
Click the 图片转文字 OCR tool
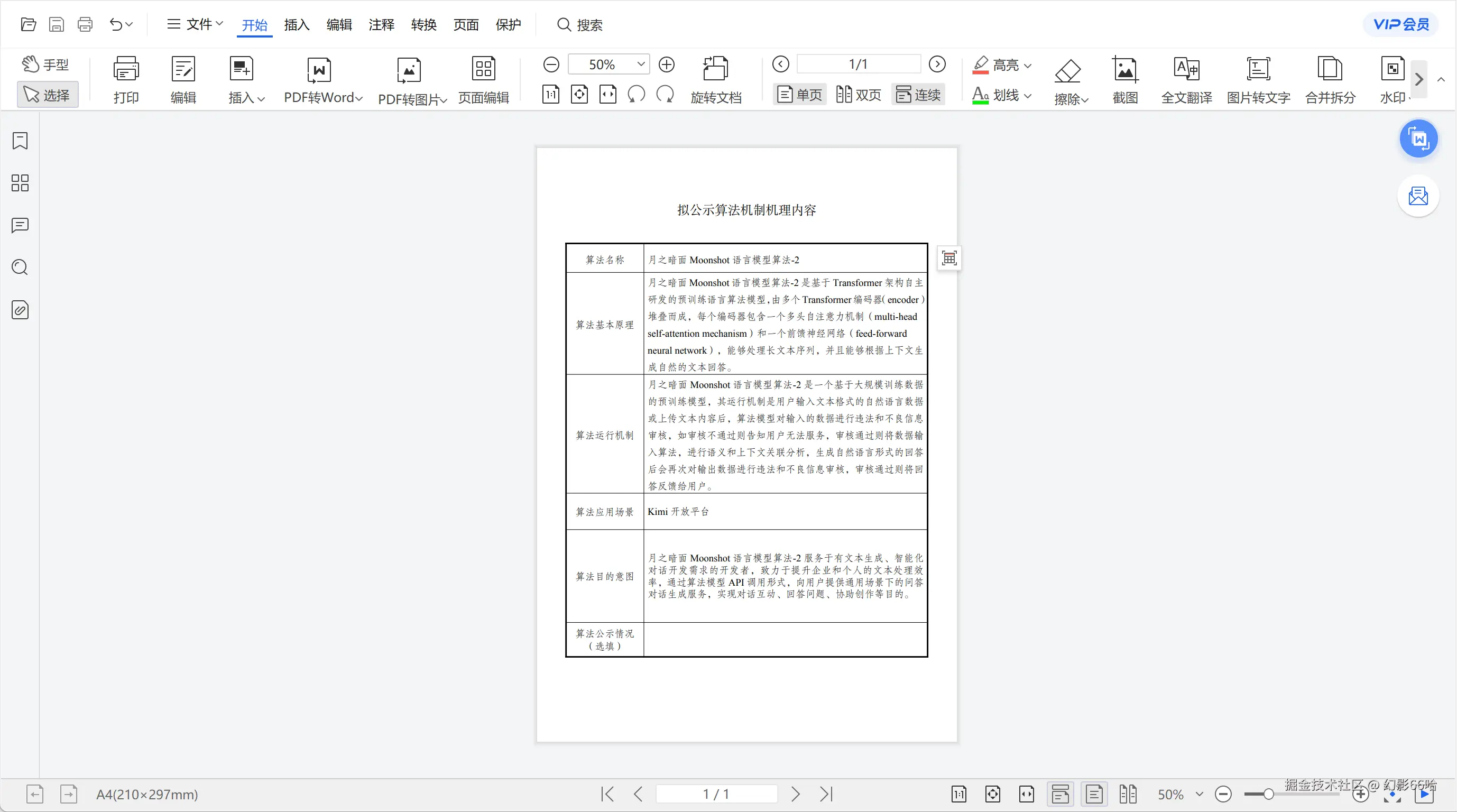pyautogui.click(x=1258, y=80)
